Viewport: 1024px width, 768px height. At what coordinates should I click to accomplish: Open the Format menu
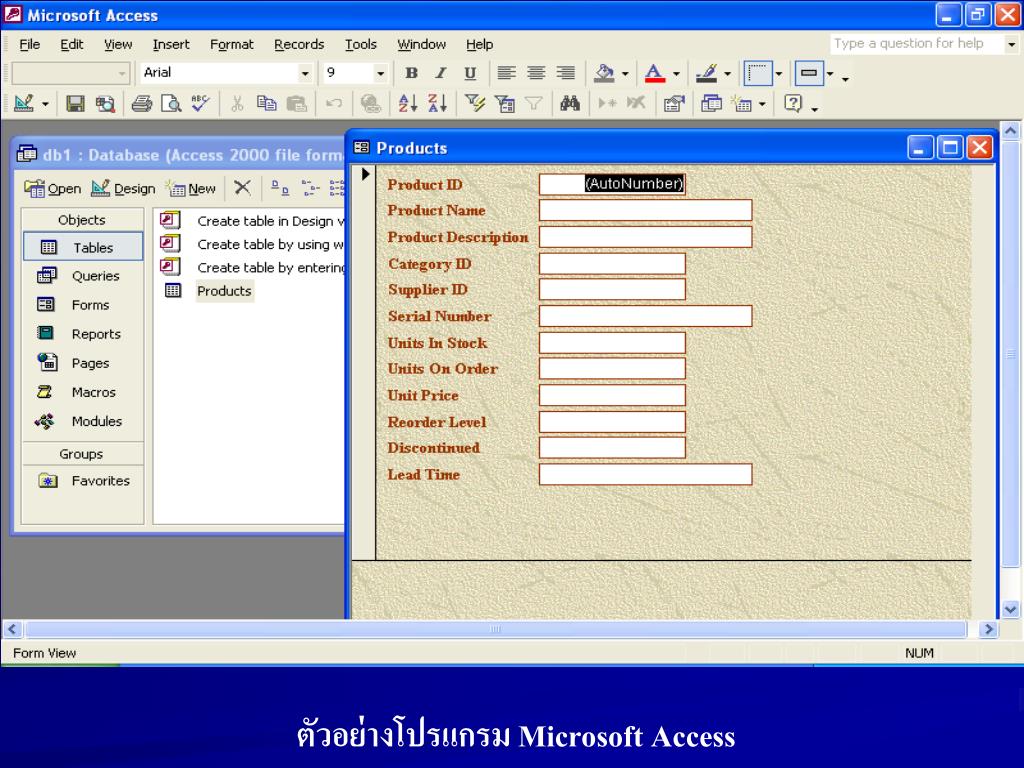point(231,44)
